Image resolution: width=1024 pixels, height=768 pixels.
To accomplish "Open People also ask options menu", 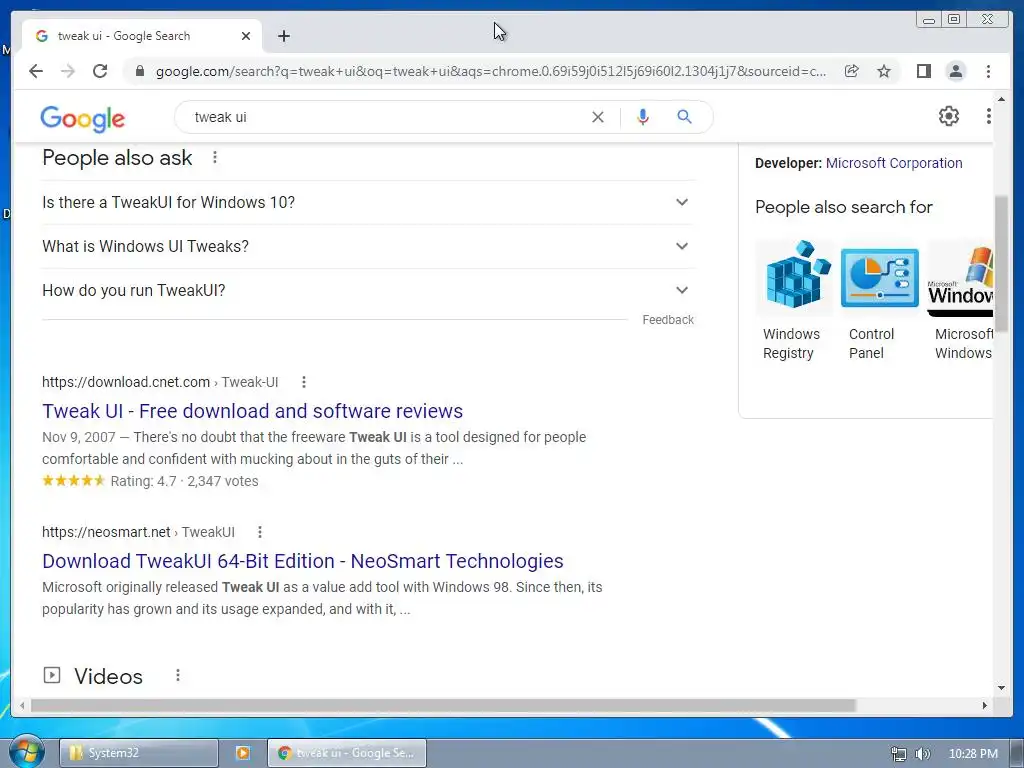I will [215, 157].
